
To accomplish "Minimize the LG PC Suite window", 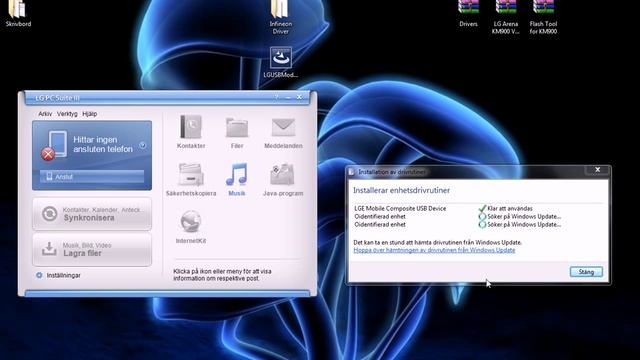I will tap(288, 98).
